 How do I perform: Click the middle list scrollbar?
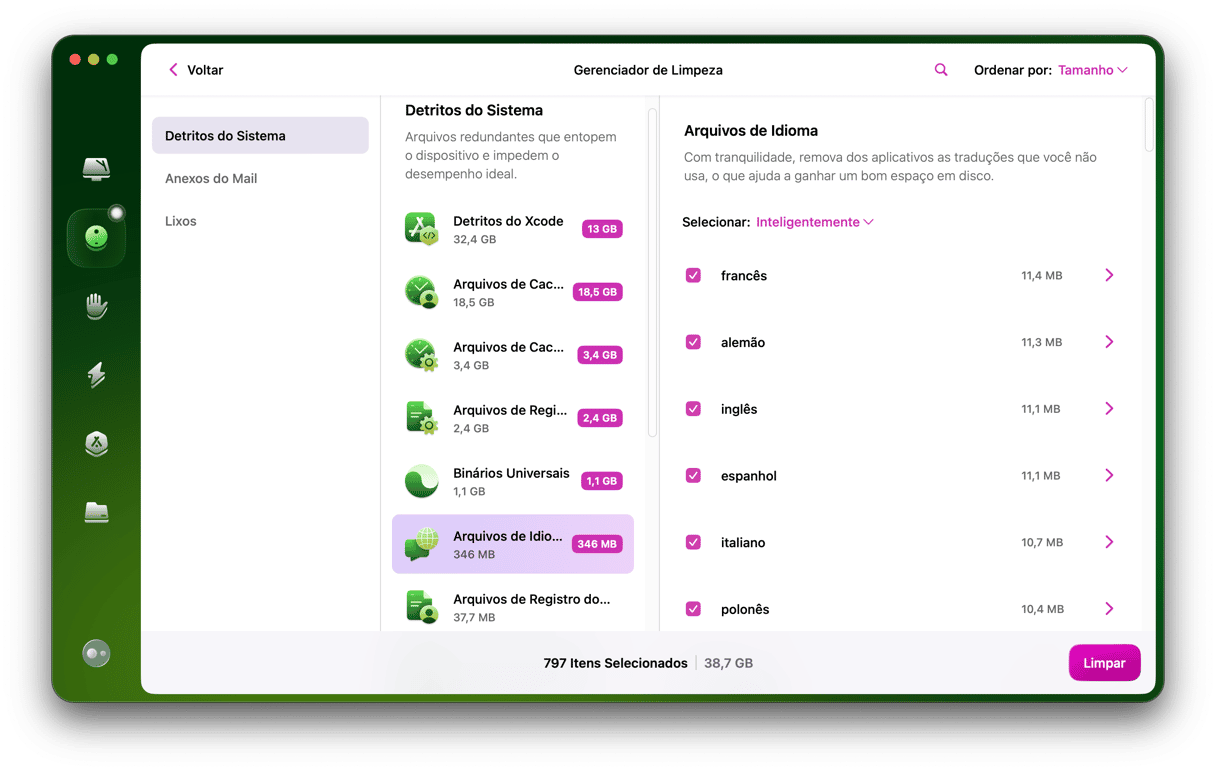coord(652,272)
